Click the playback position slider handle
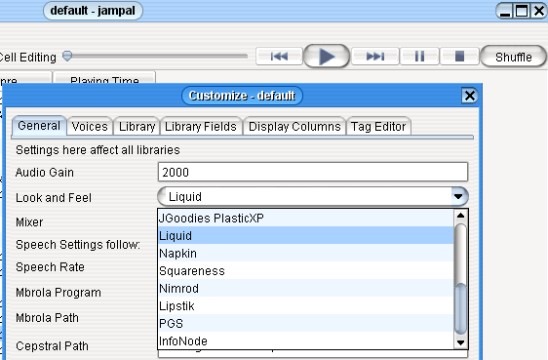 coord(67,56)
